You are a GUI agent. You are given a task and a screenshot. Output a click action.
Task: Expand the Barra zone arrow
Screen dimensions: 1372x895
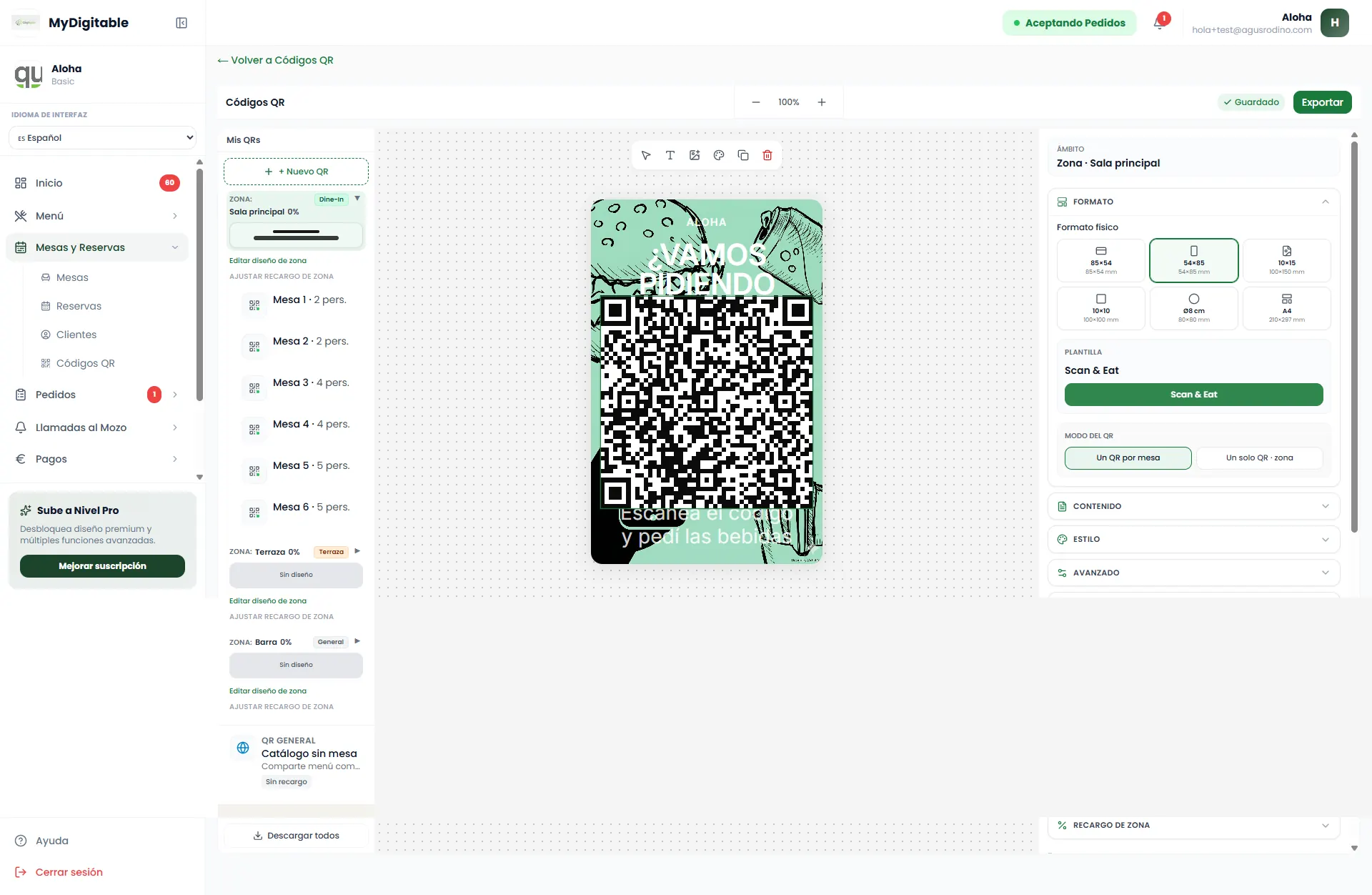(x=357, y=641)
